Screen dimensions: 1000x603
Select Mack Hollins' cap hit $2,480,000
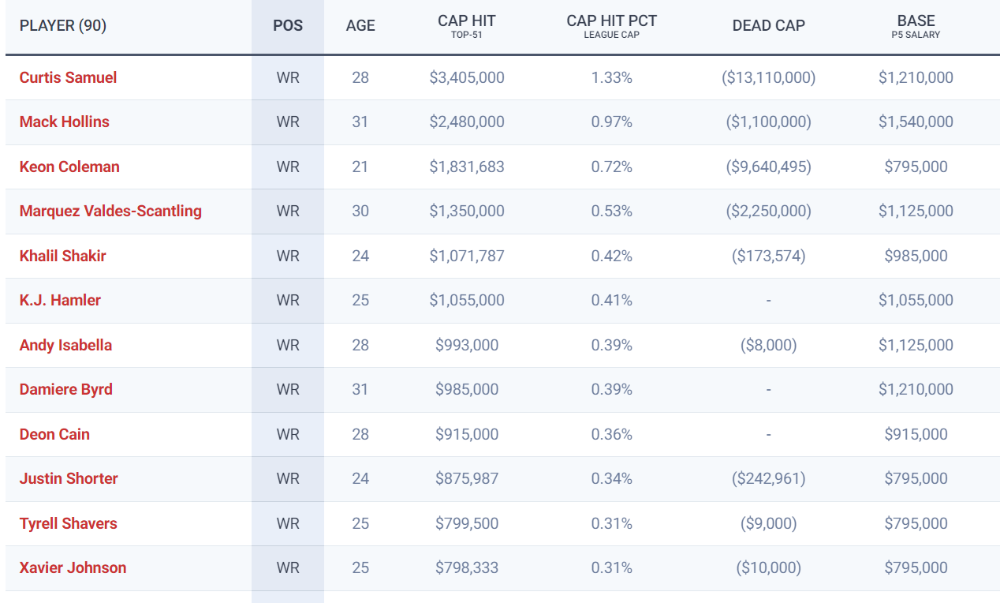coord(466,122)
